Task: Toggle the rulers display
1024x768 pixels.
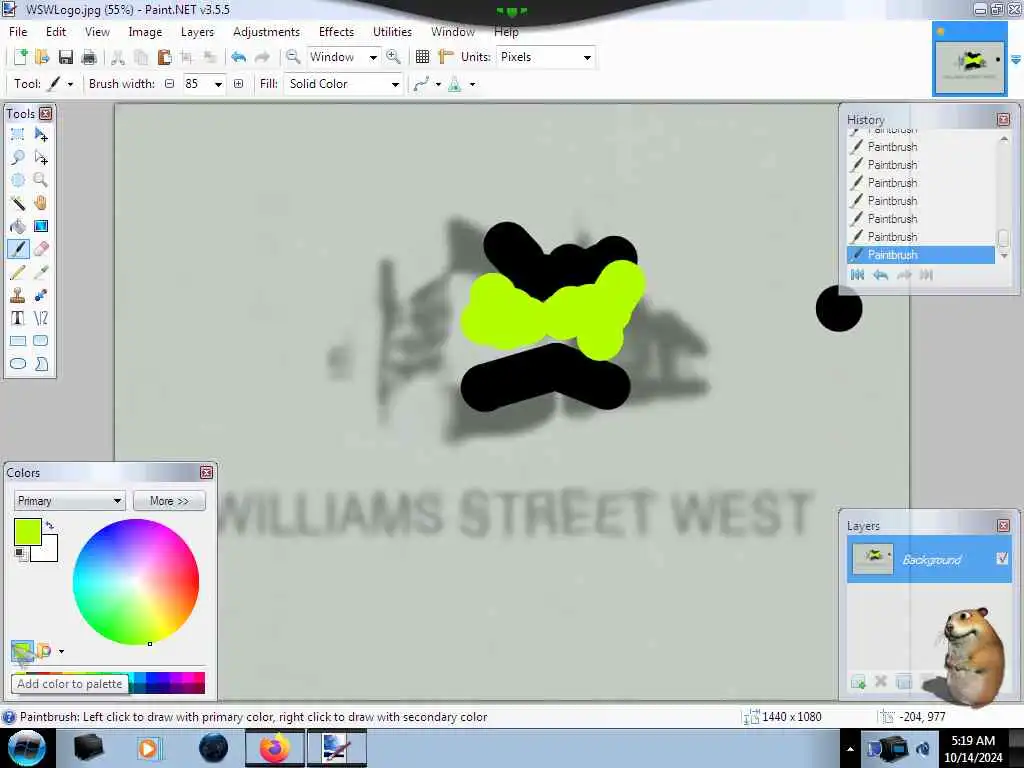Action: [x=445, y=57]
